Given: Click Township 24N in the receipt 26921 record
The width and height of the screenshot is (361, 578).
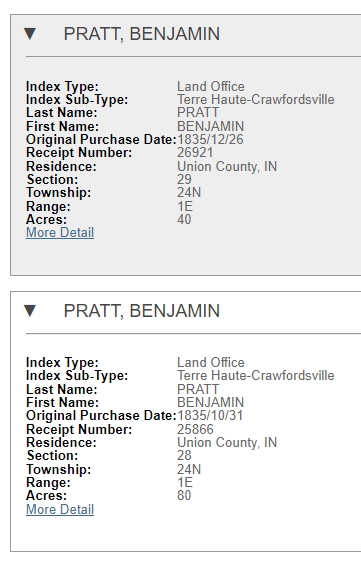Looking at the screenshot, I should (189, 192).
